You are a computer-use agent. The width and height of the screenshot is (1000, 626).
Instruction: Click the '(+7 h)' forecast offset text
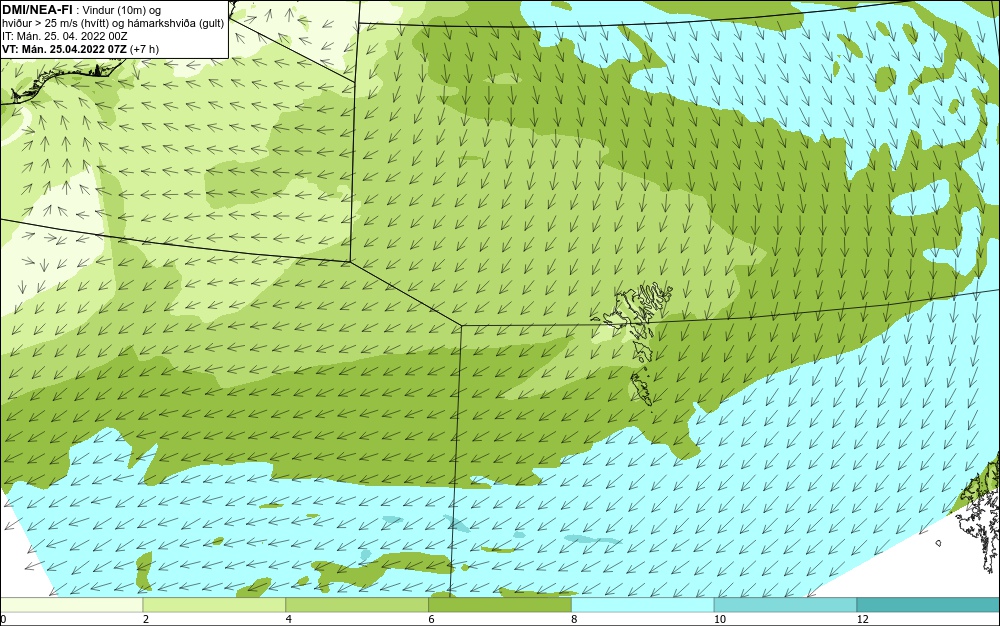(144, 49)
